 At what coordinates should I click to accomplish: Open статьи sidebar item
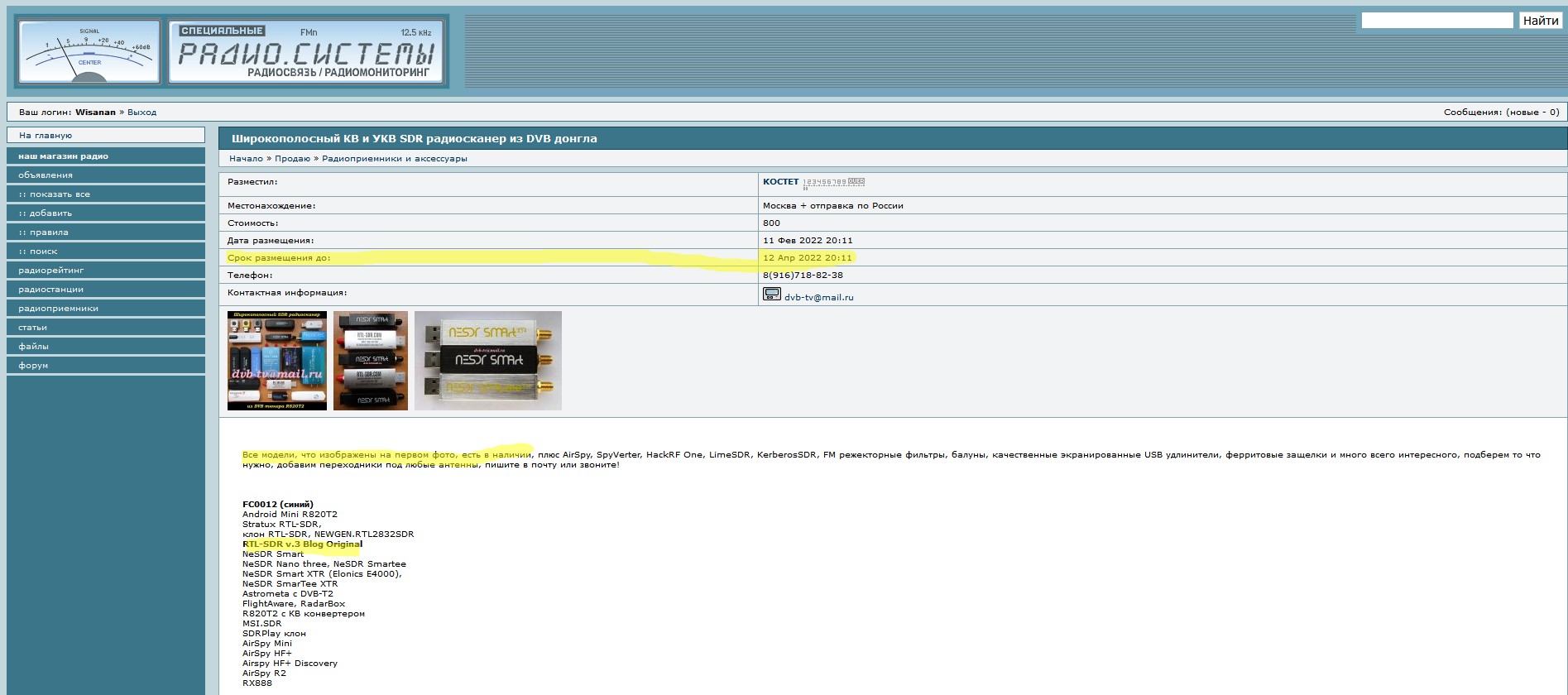click(106, 327)
